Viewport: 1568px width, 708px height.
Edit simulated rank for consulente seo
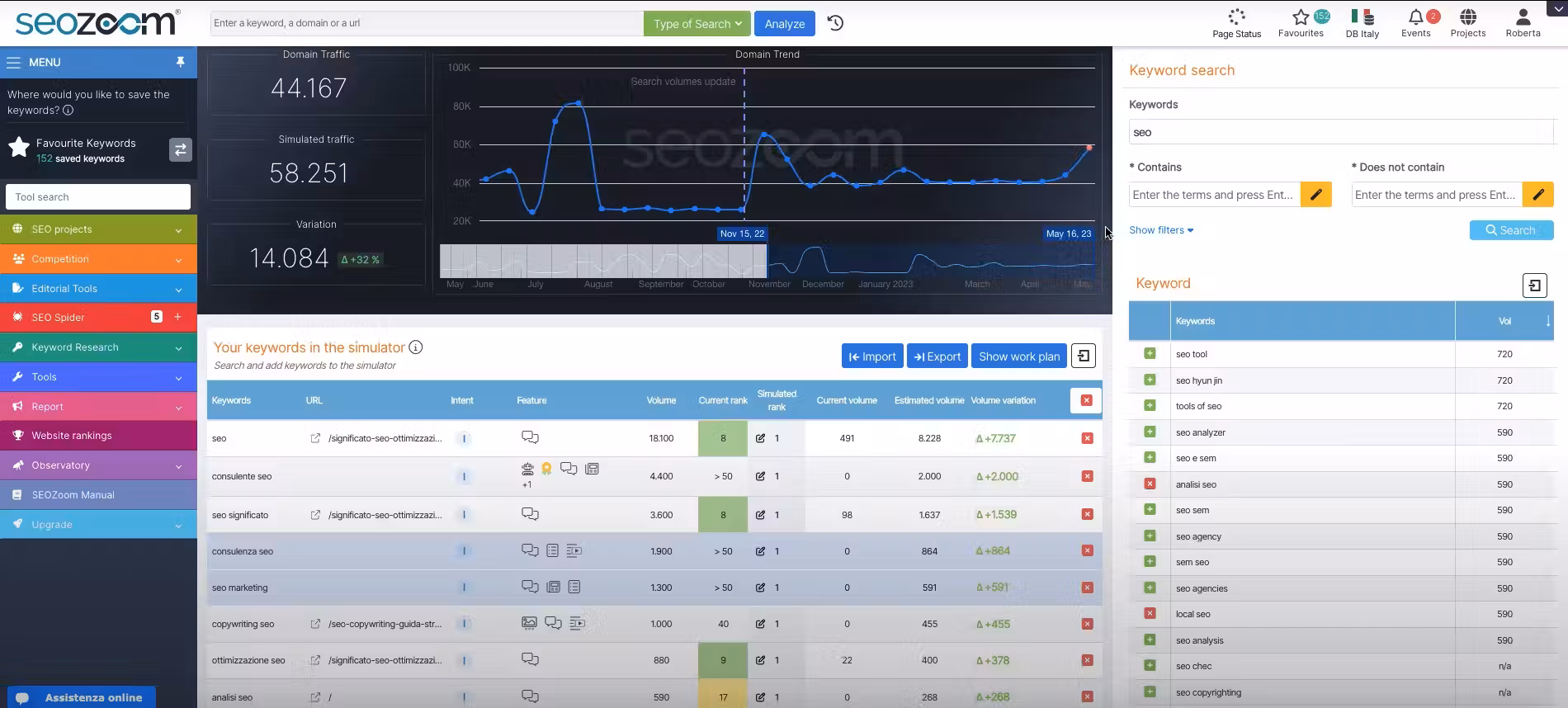click(x=760, y=476)
